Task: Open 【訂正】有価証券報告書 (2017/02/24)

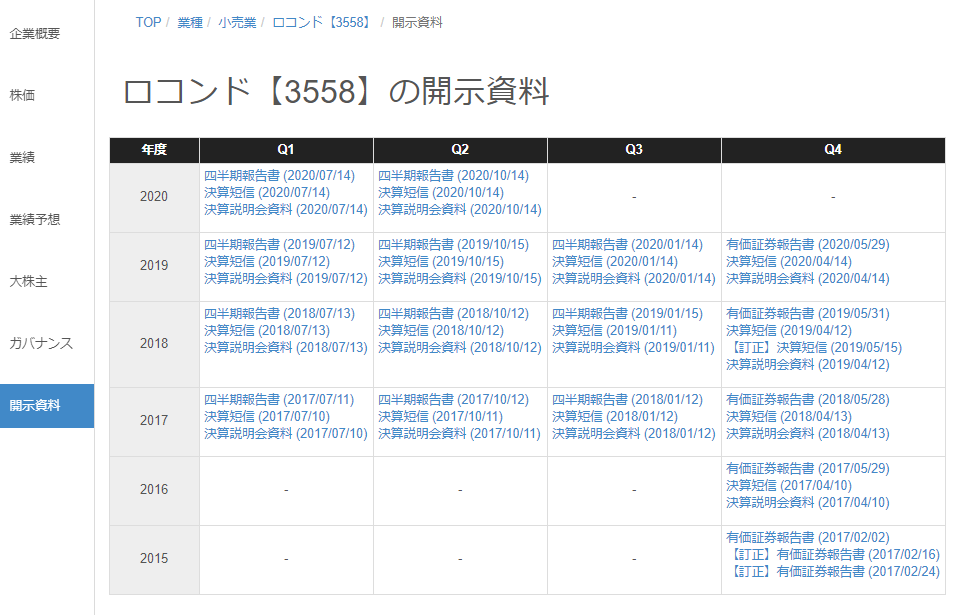Action: point(834,572)
